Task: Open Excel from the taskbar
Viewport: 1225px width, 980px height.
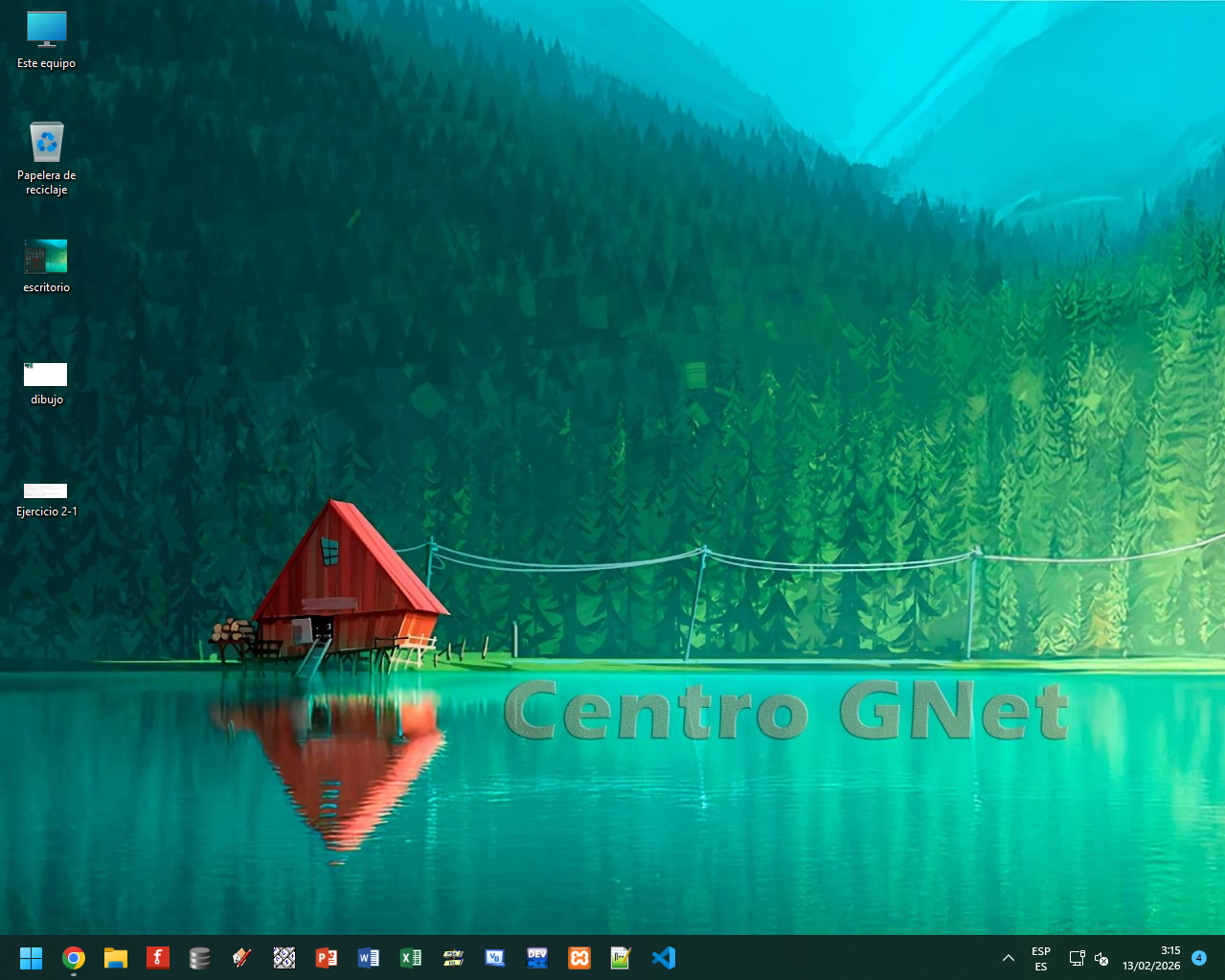Action: pos(411,957)
